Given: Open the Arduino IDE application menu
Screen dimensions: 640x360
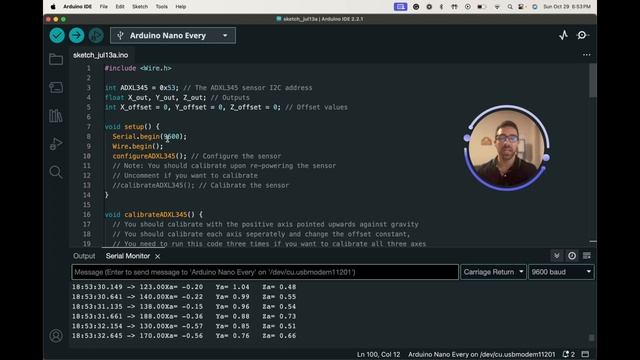Looking at the screenshot, I should click(78, 7).
